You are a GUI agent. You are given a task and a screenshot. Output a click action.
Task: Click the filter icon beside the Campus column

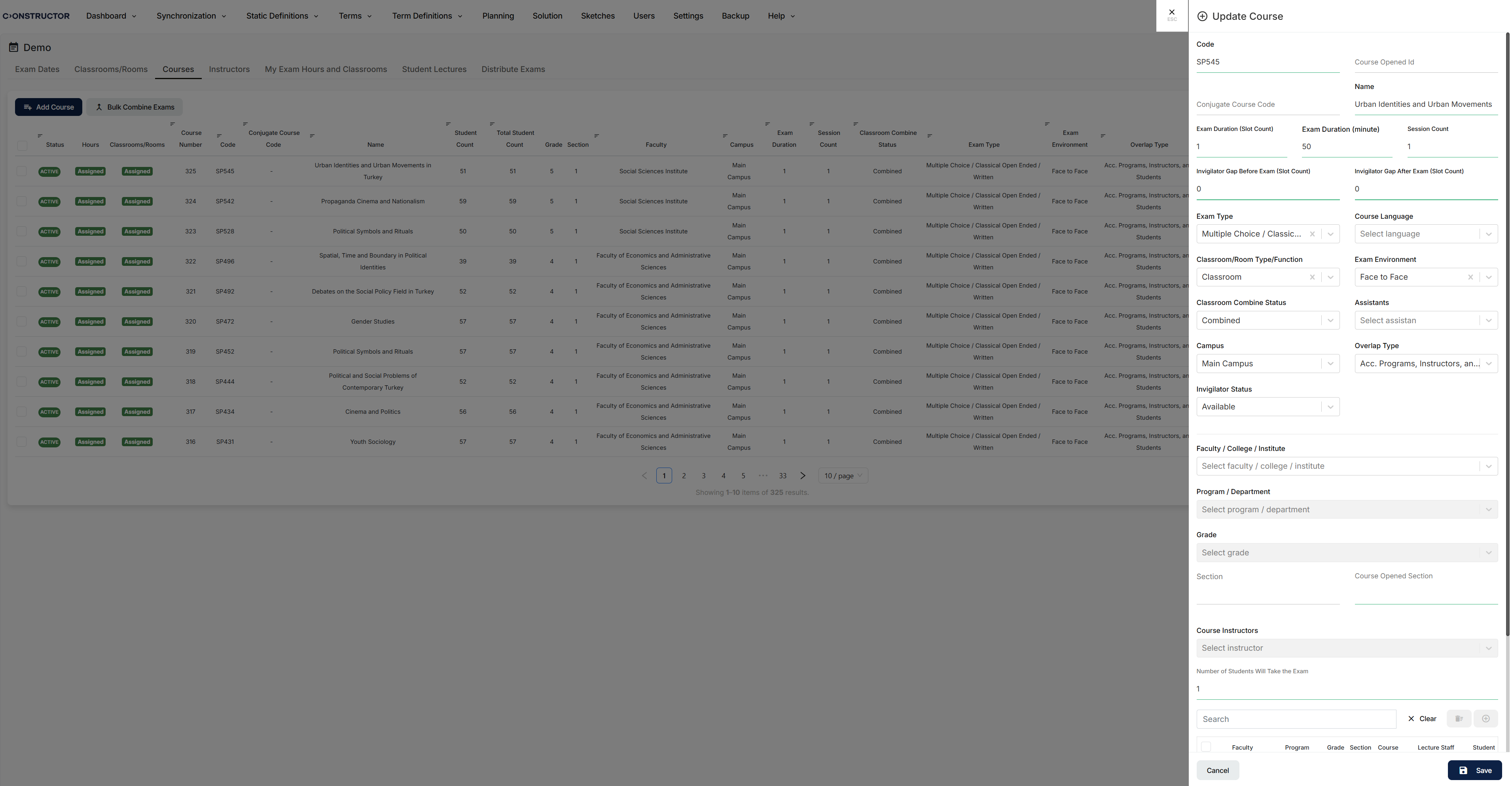[726, 136]
